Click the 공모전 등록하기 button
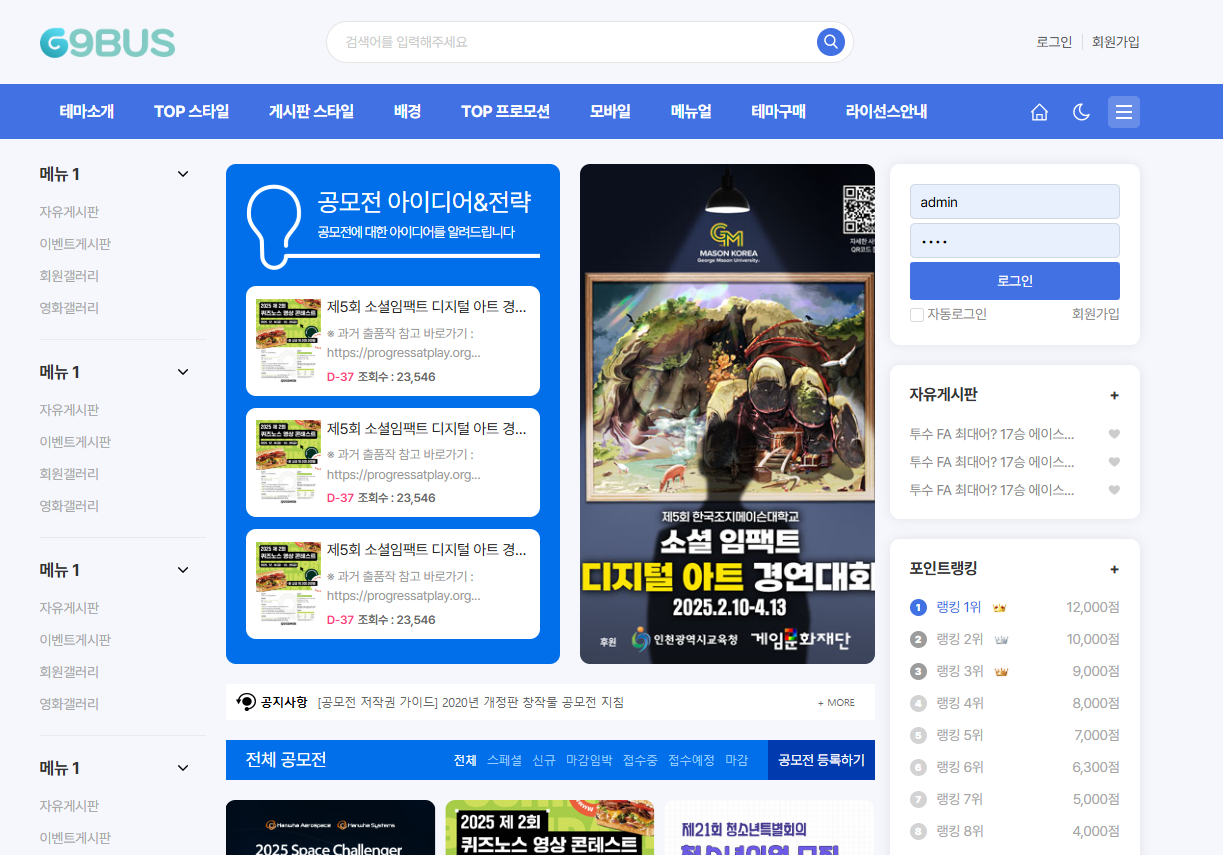This screenshot has width=1224, height=855. click(820, 760)
